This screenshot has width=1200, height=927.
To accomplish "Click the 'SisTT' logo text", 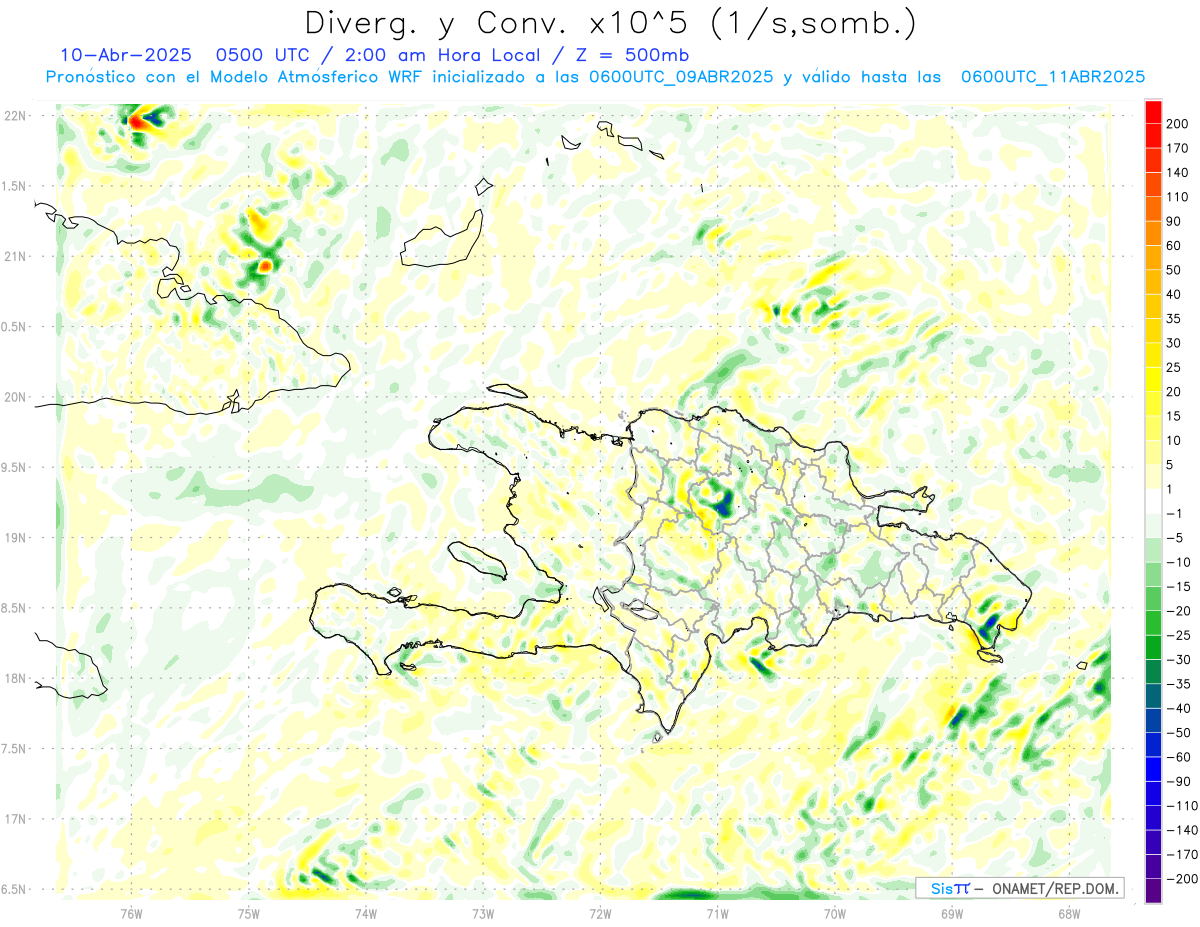I will coord(949,888).
